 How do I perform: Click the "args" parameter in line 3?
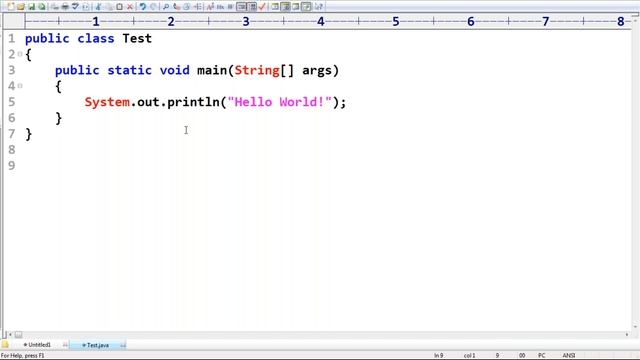pyautogui.click(x=317, y=71)
